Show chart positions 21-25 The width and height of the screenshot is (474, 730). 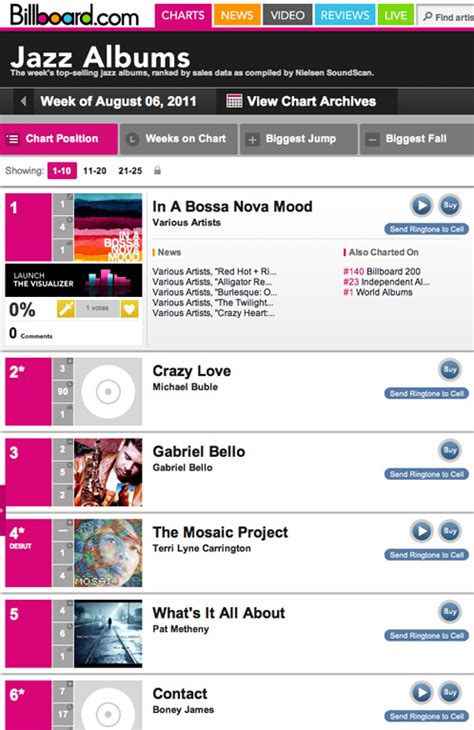click(130, 171)
